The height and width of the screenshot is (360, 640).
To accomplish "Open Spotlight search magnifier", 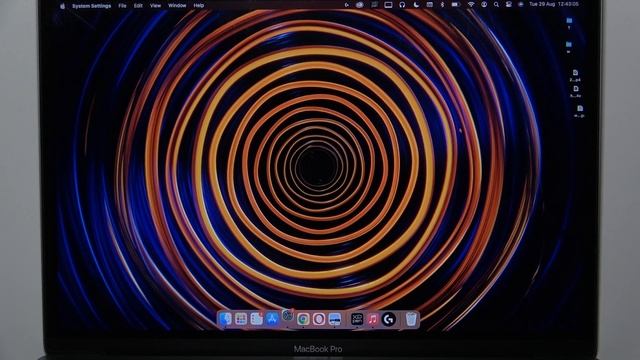I will (496, 4).
